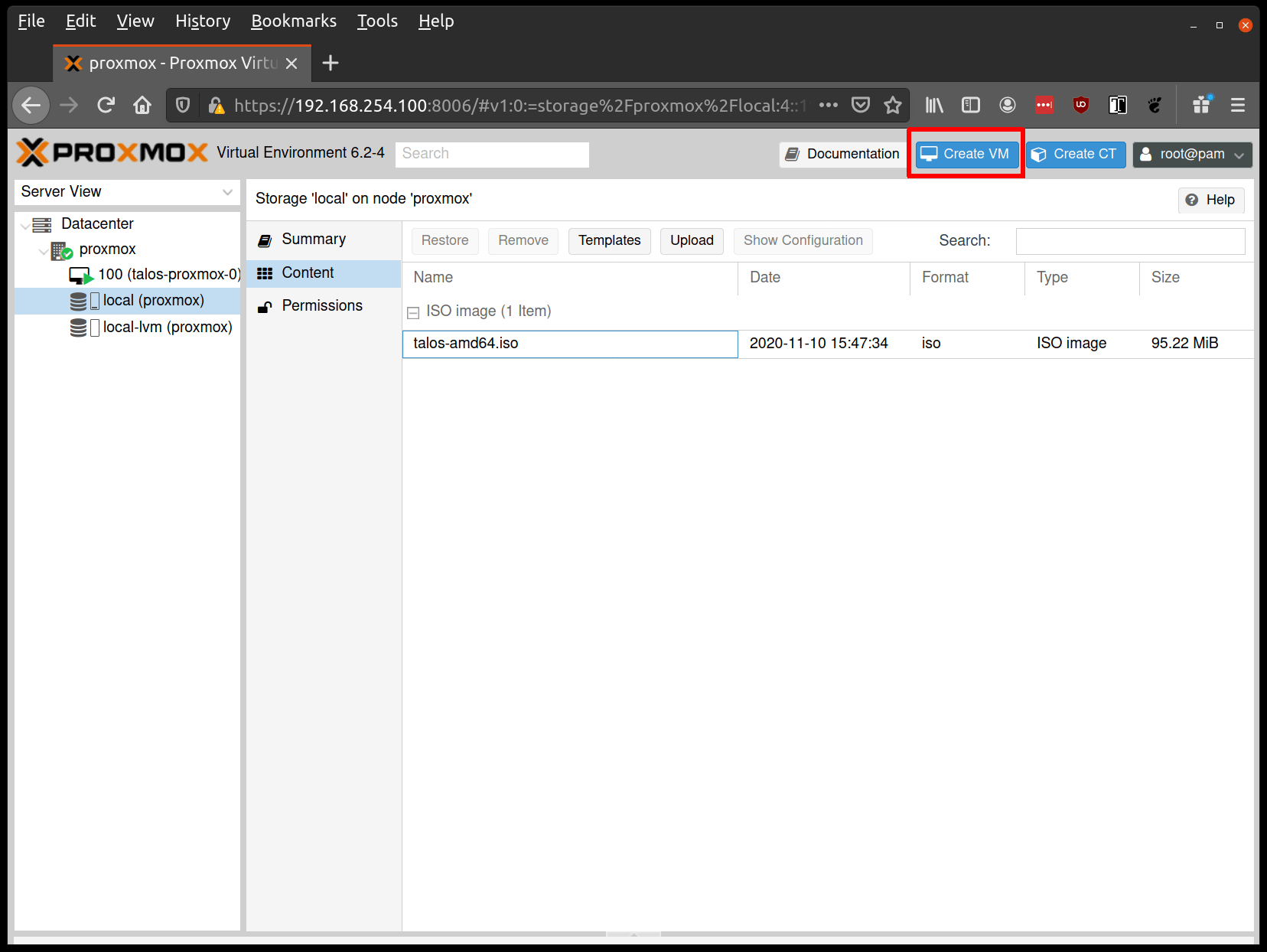Click the Templates button
The height and width of the screenshot is (952, 1267).
609,240
